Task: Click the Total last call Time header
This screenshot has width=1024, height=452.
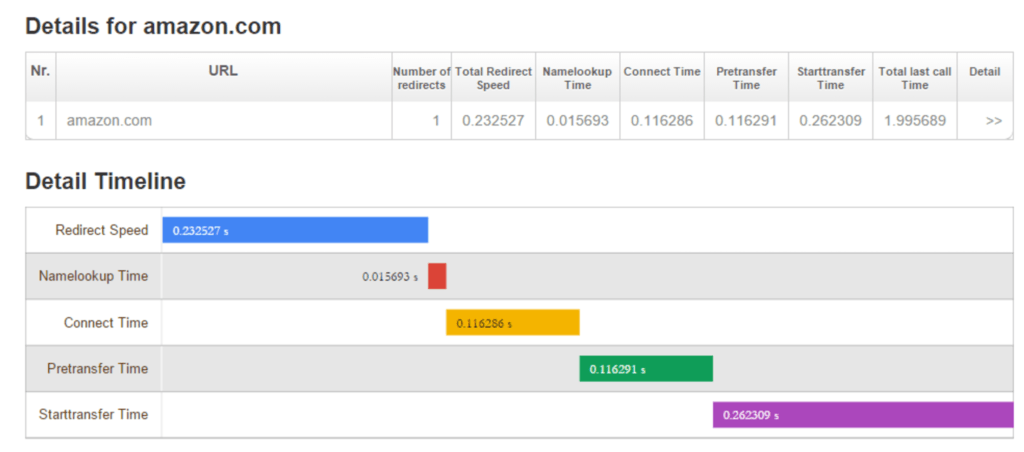Action: pyautogui.click(x=915, y=78)
